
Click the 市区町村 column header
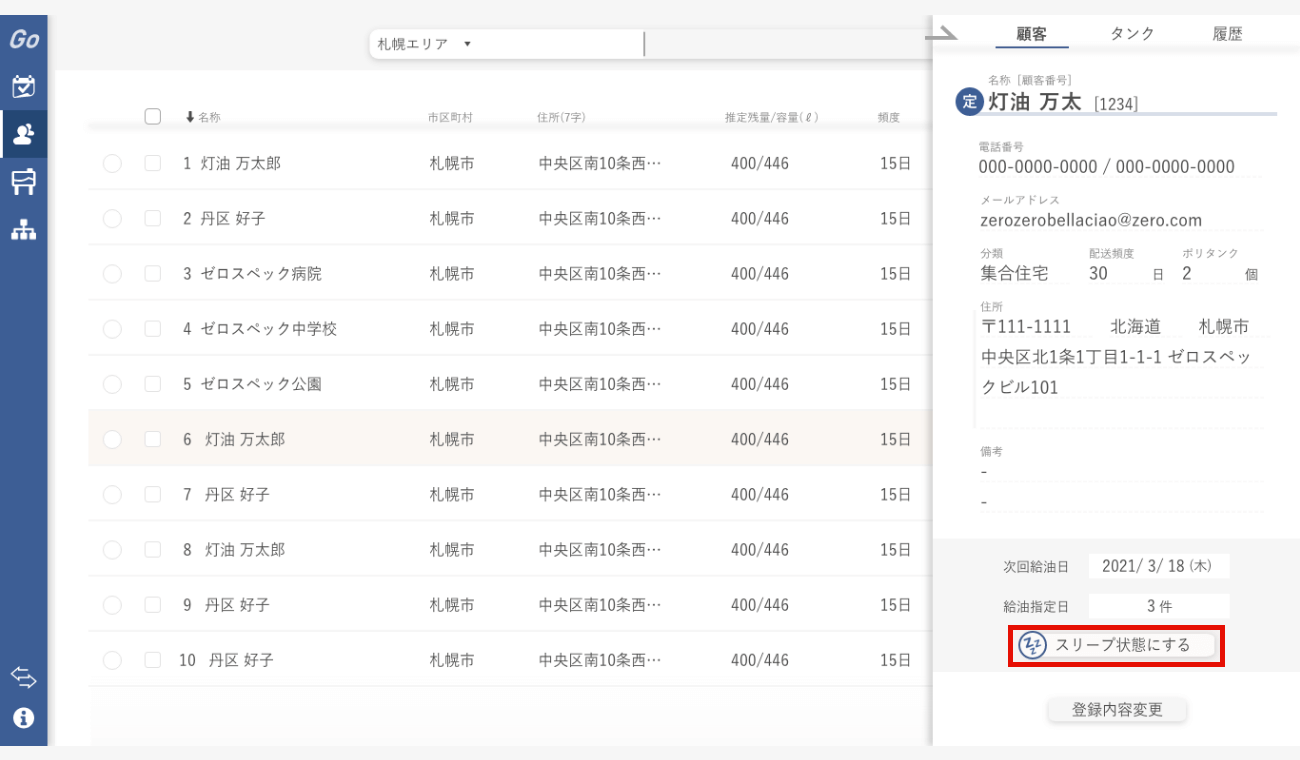(x=450, y=117)
